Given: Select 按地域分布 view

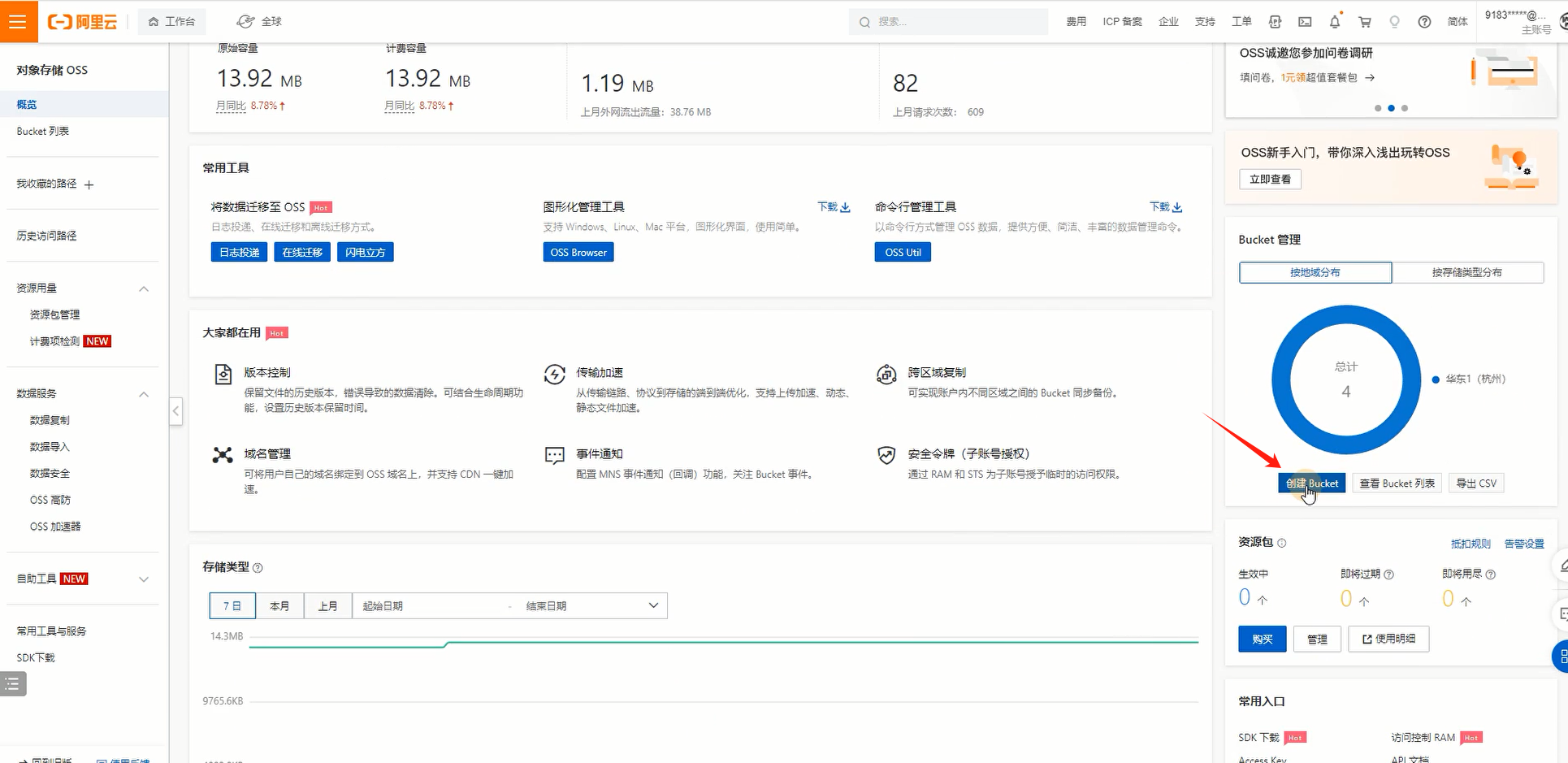Looking at the screenshot, I should [x=1315, y=273].
